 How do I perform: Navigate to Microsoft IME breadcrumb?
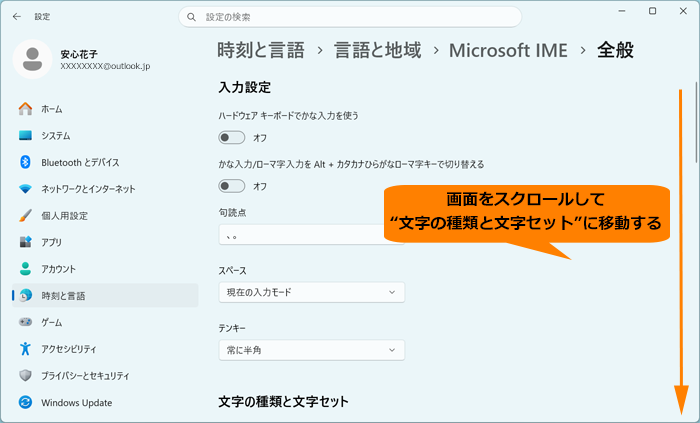[508, 50]
